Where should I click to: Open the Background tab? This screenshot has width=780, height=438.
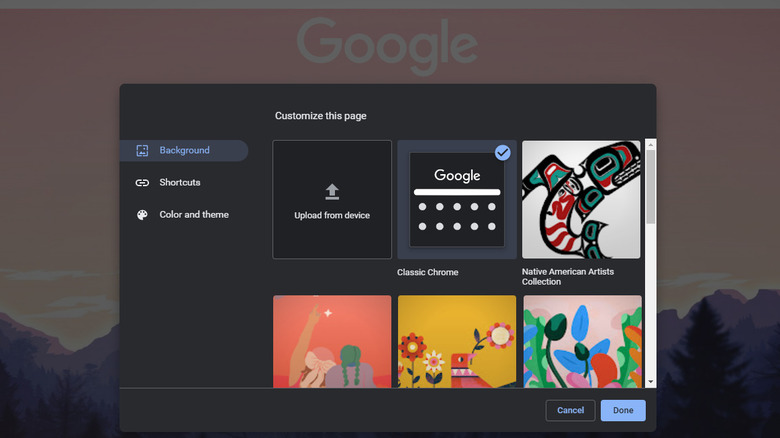[184, 151]
